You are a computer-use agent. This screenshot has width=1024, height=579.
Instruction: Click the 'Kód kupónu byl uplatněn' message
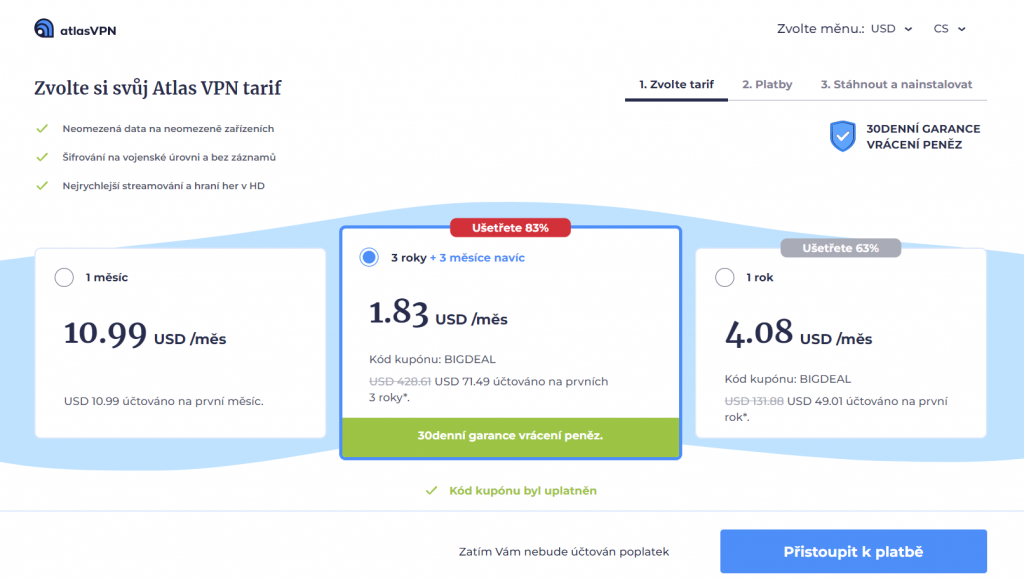pos(523,491)
